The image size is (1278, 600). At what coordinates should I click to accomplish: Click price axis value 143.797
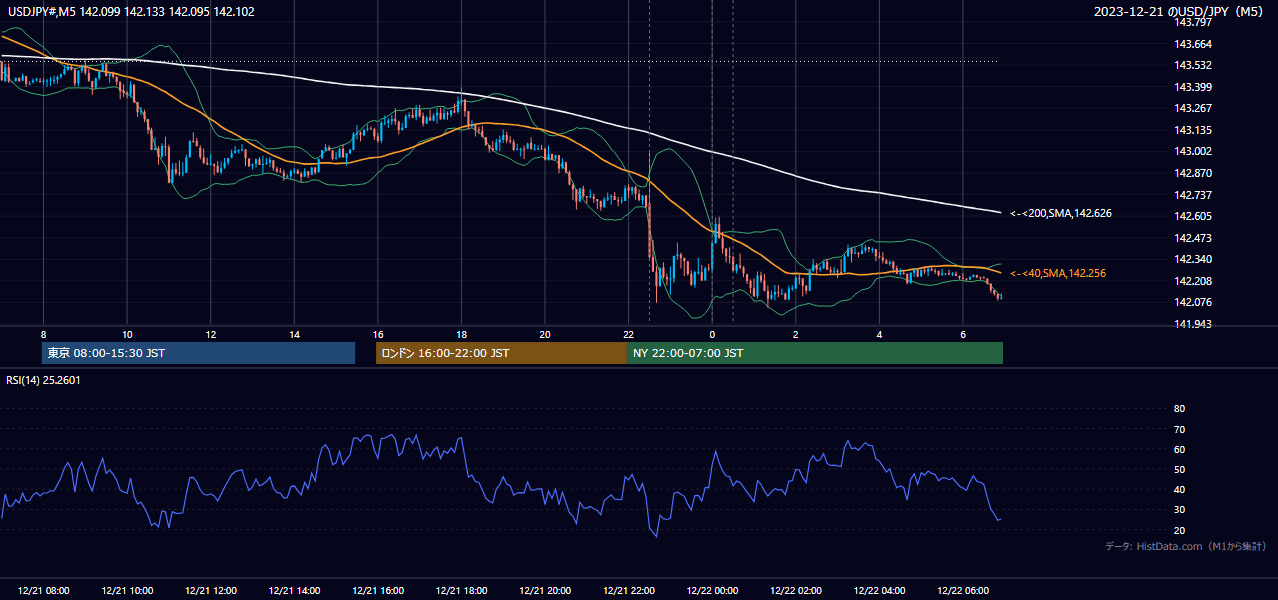click(x=1192, y=22)
